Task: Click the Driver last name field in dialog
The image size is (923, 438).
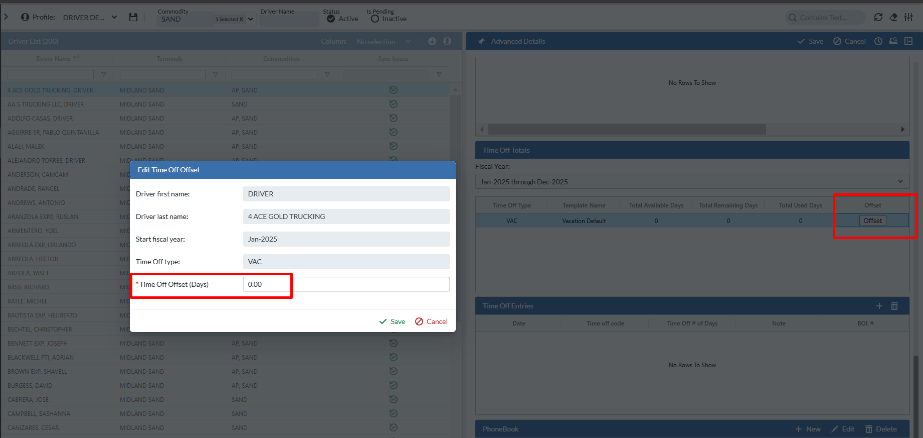Action: [x=346, y=216]
